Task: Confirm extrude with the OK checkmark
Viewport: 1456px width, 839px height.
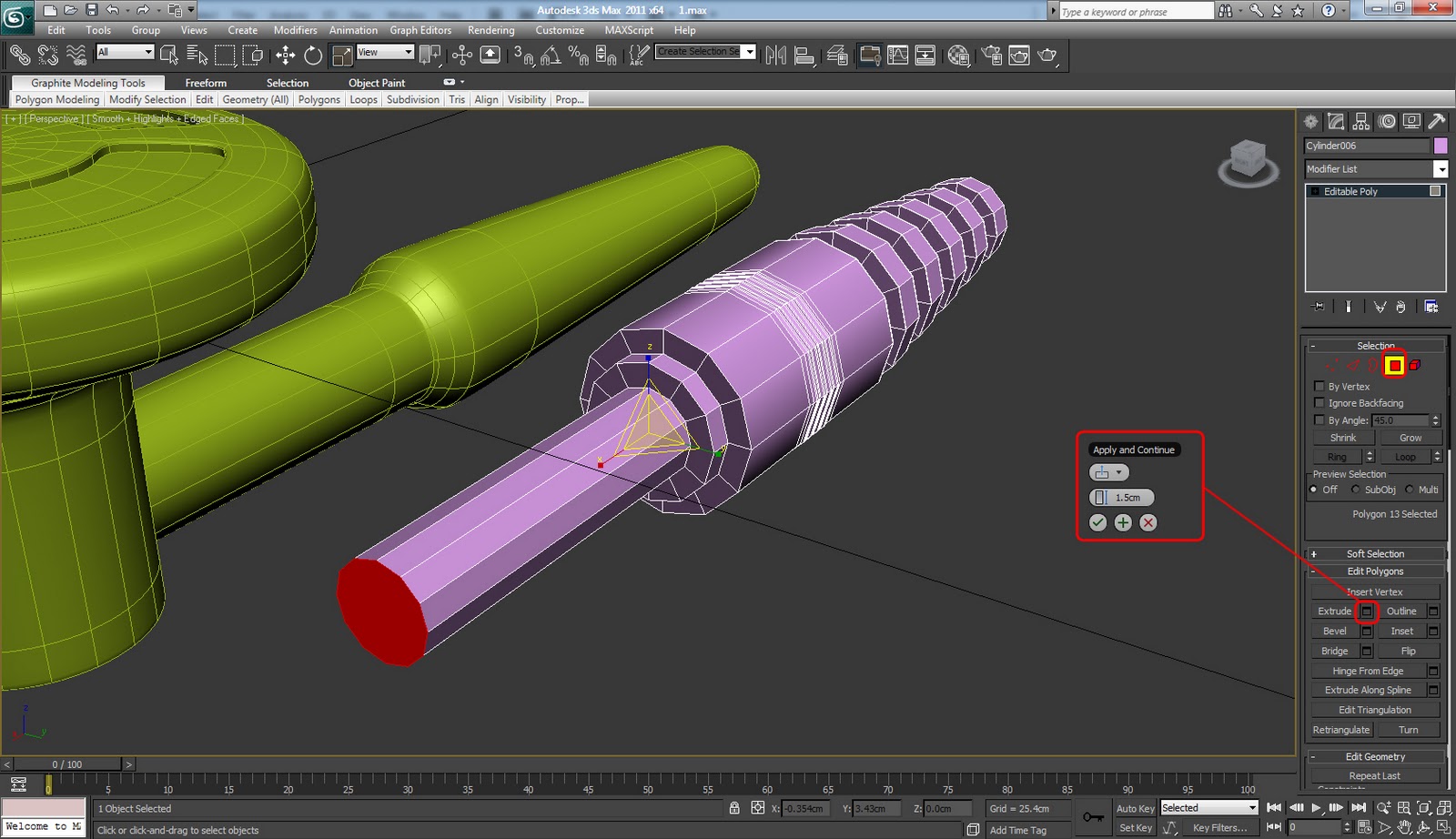Action: coord(1098,522)
